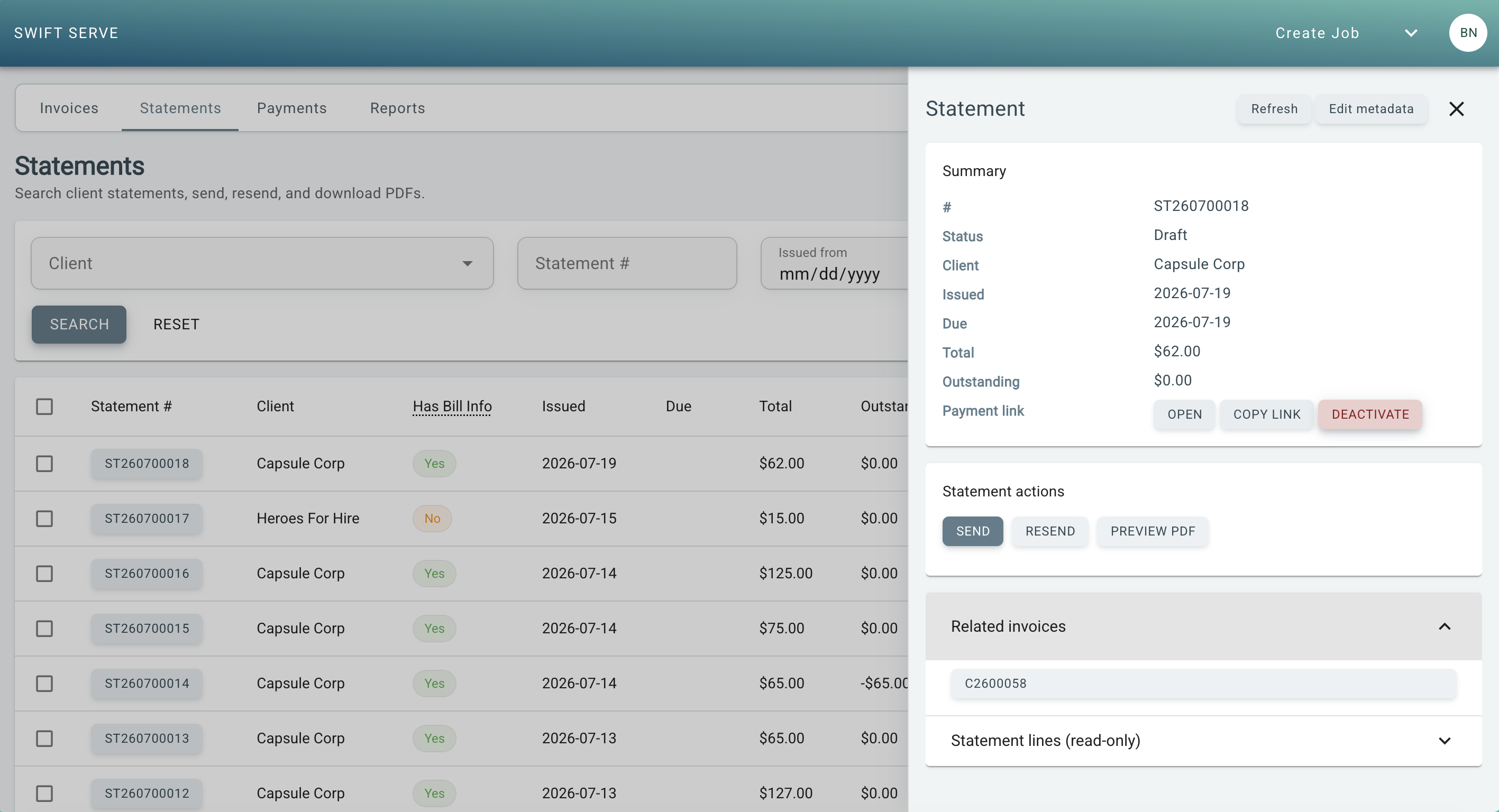
Task: Switch to the Payments tab
Action: click(x=291, y=108)
